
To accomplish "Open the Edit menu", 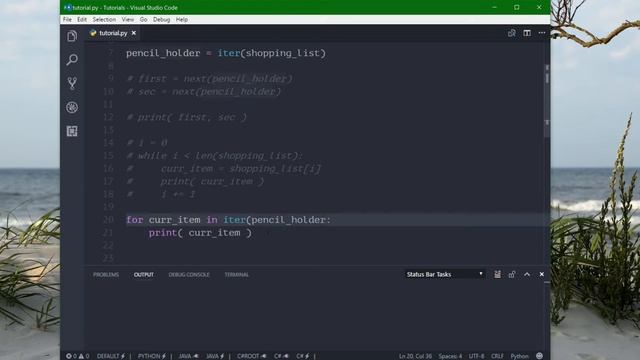I will coord(82,20).
